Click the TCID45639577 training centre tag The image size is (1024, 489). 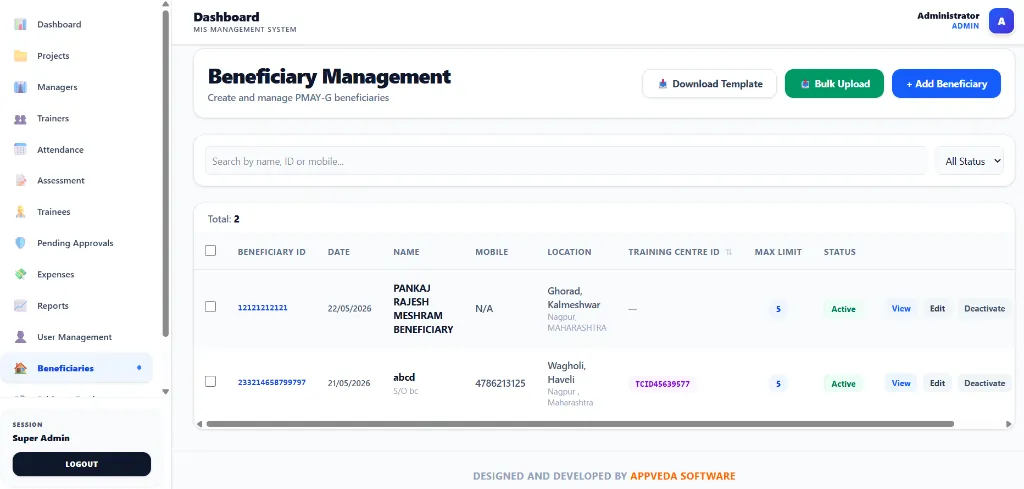click(x=662, y=384)
